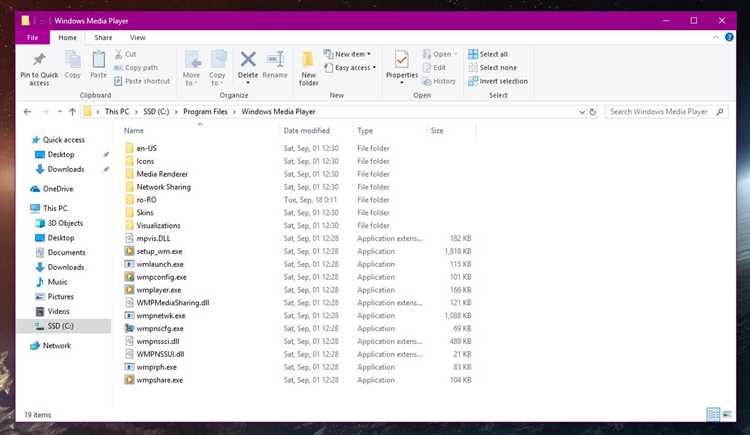Open Network in the navigation pane
Viewport: 750px width, 435px height.
pyautogui.click(x=57, y=346)
